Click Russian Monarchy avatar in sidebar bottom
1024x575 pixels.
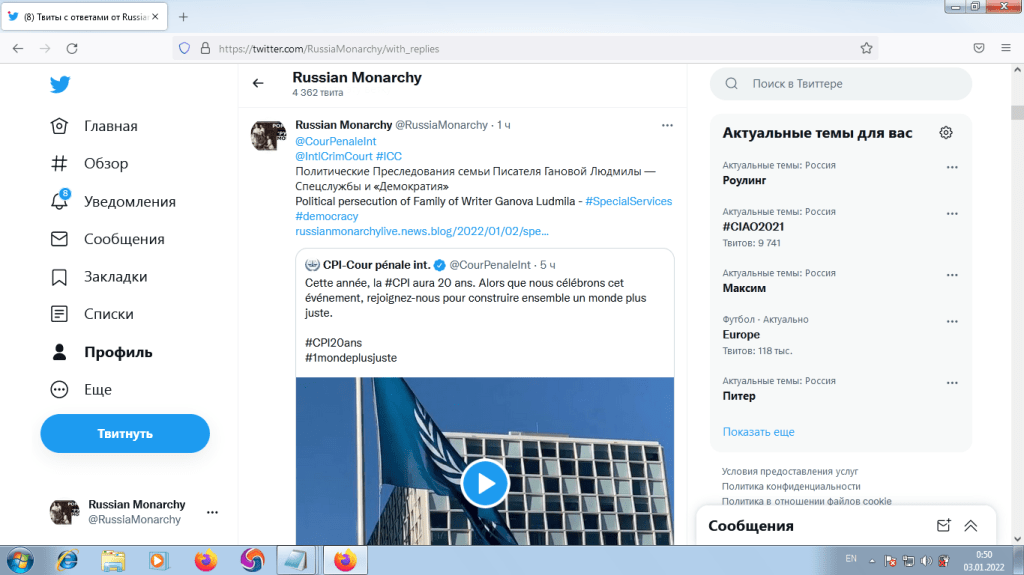65,512
